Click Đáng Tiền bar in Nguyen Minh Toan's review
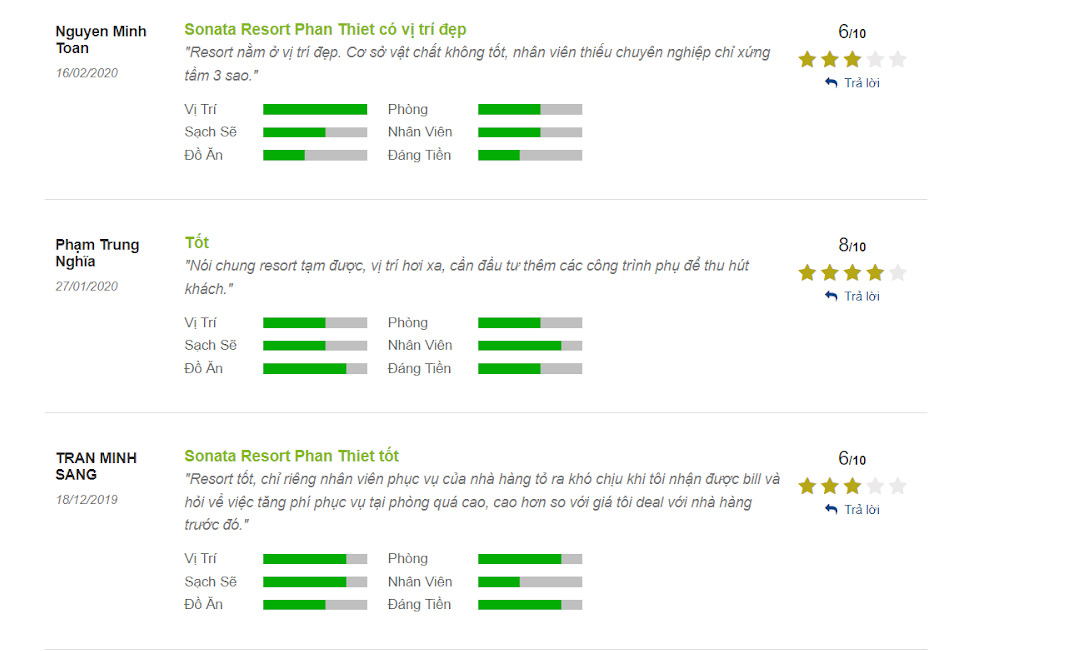The image size is (1084, 651). click(x=530, y=156)
